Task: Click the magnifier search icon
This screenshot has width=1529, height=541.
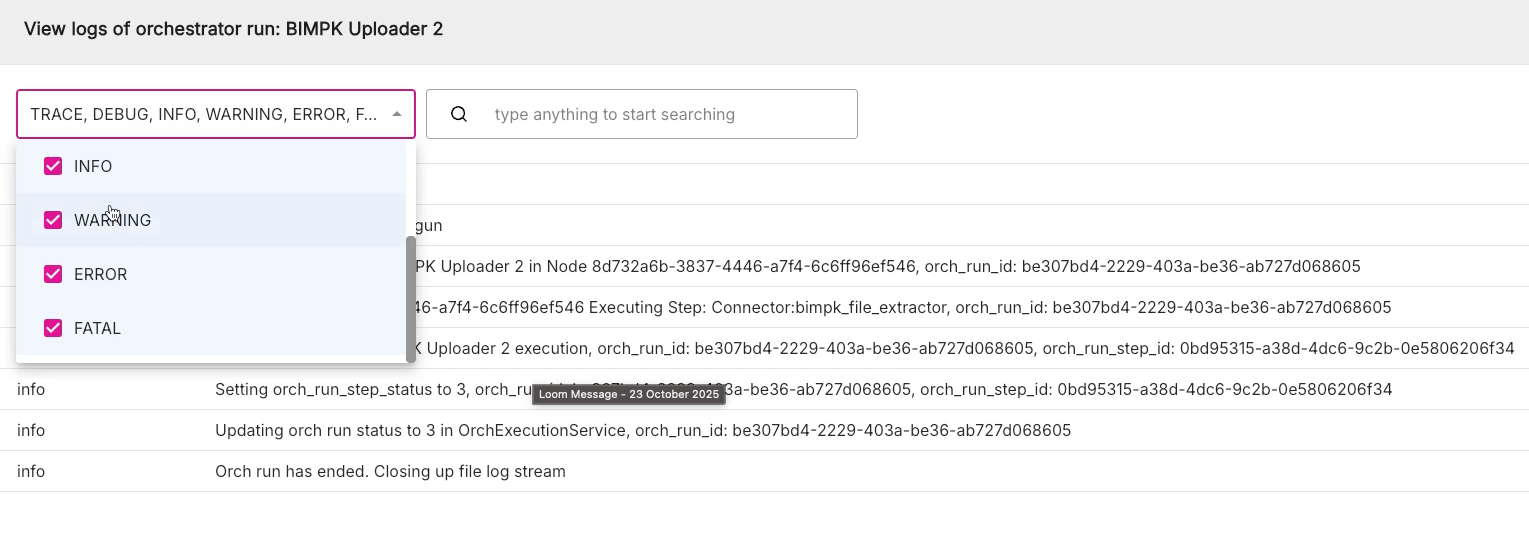Action: click(x=459, y=114)
